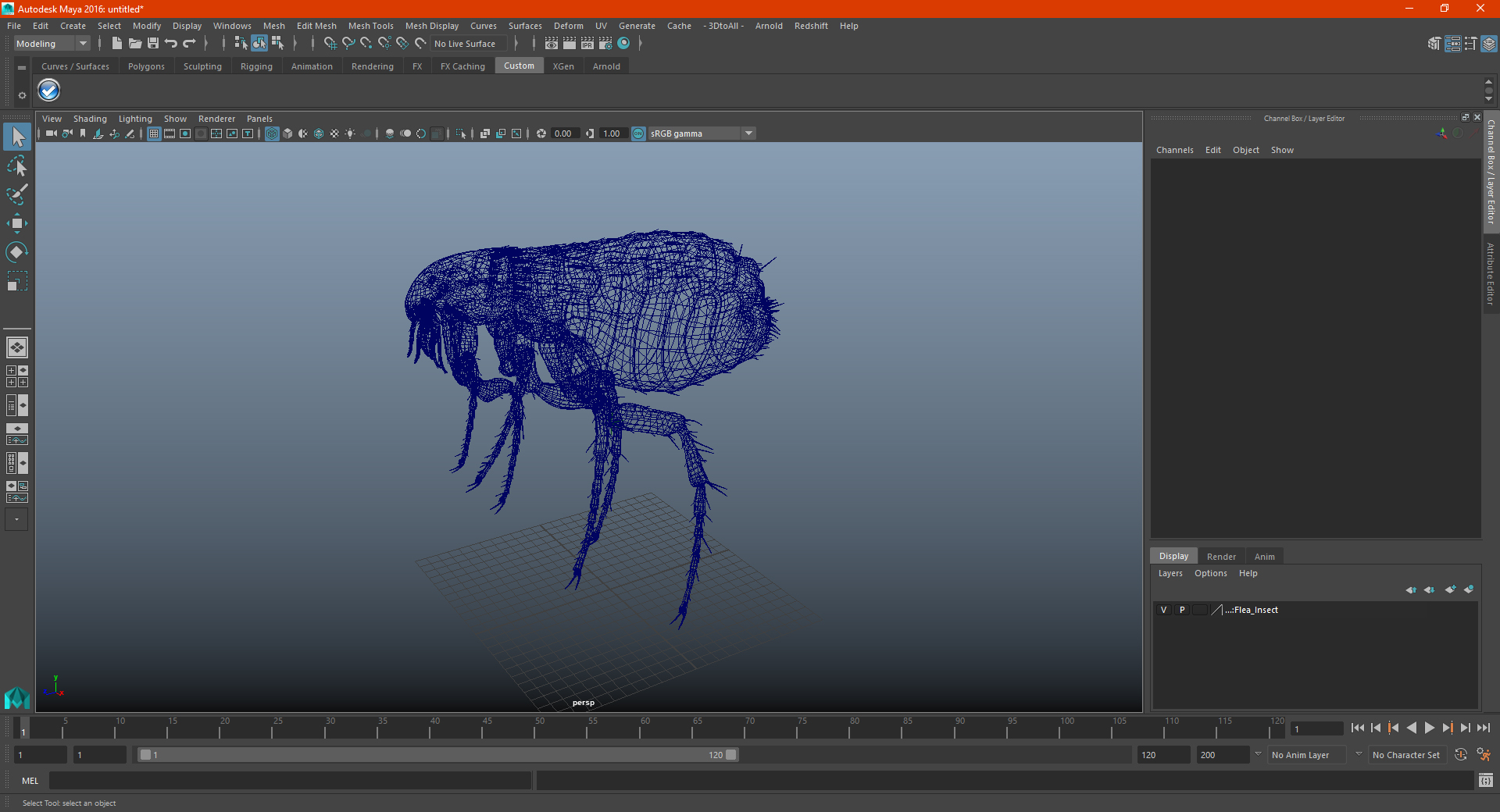Switch to Polygons shelf tab

coord(146,66)
